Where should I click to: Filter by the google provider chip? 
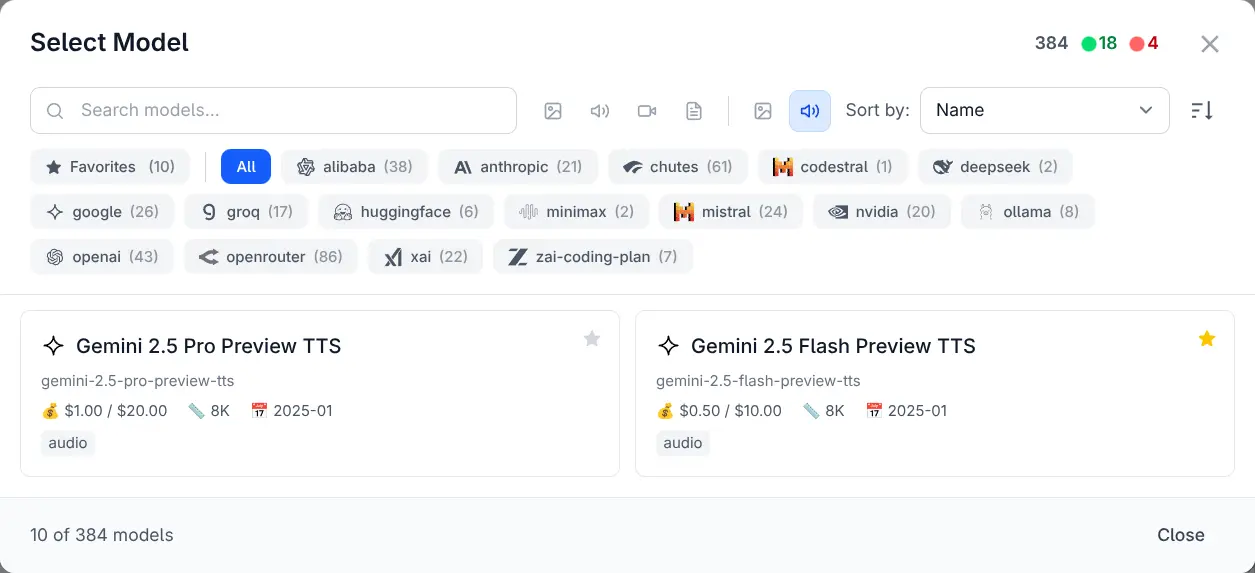coord(102,212)
